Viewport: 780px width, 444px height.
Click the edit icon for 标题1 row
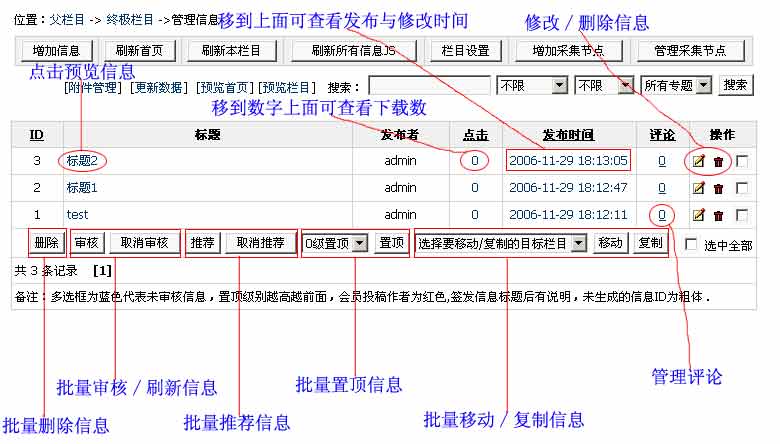point(699,187)
